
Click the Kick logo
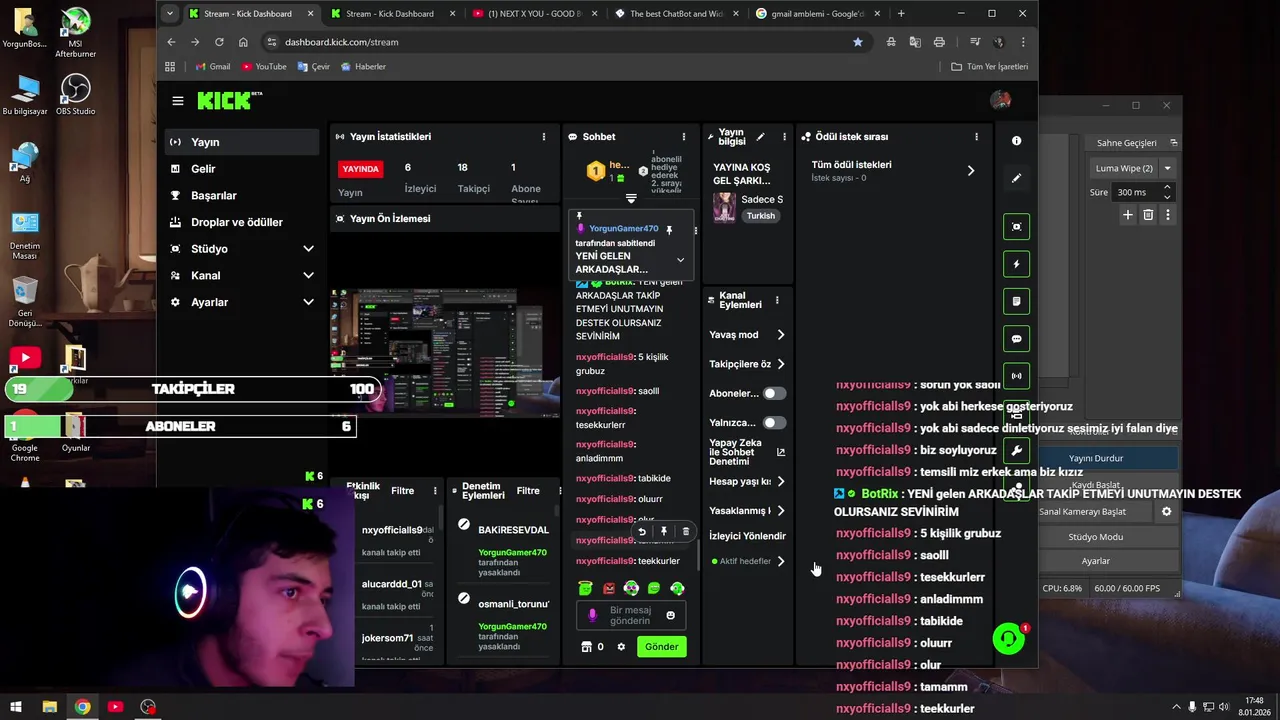(x=229, y=100)
